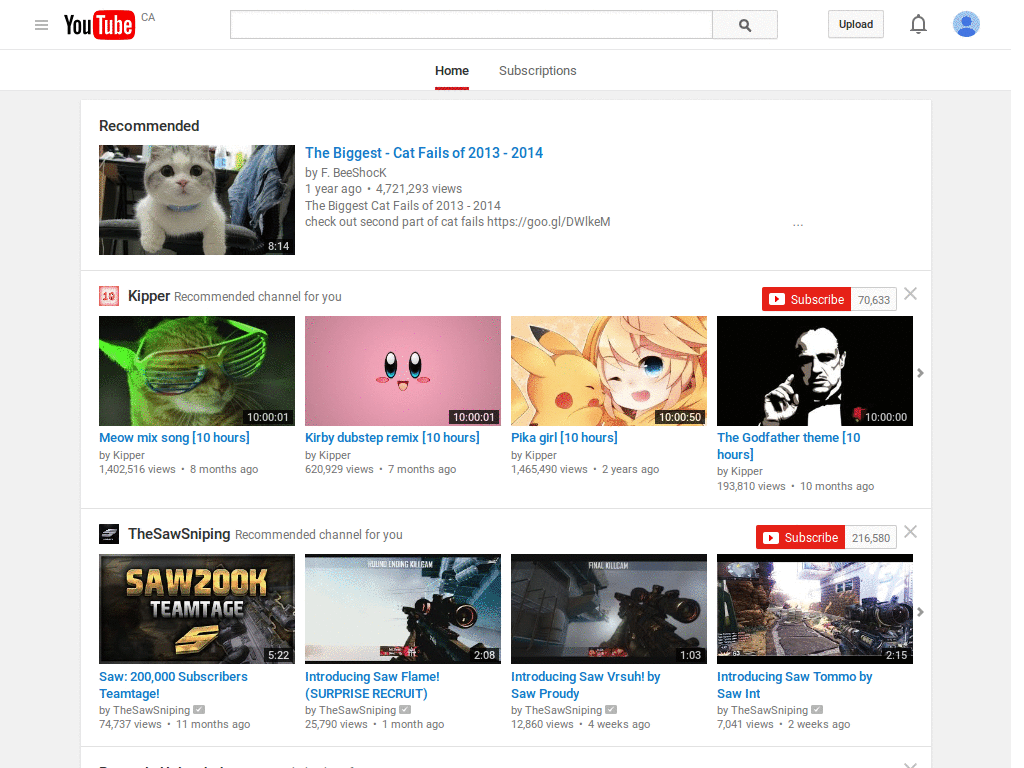Screen dimensions: 1024x768
Task: Dismiss the TheSawSniping channel recommendation
Action: (910, 532)
